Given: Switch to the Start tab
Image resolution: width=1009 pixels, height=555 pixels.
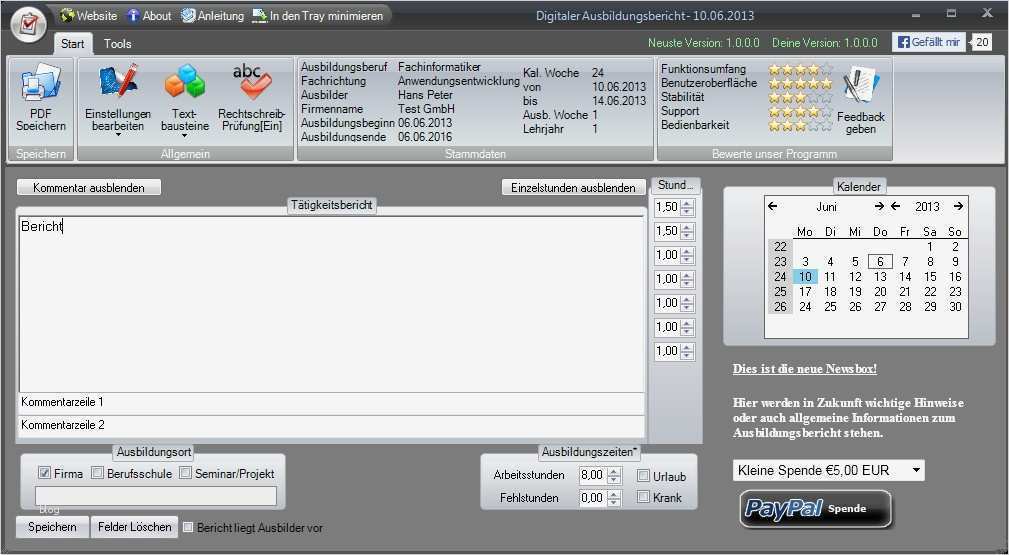Looking at the screenshot, I should point(73,44).
